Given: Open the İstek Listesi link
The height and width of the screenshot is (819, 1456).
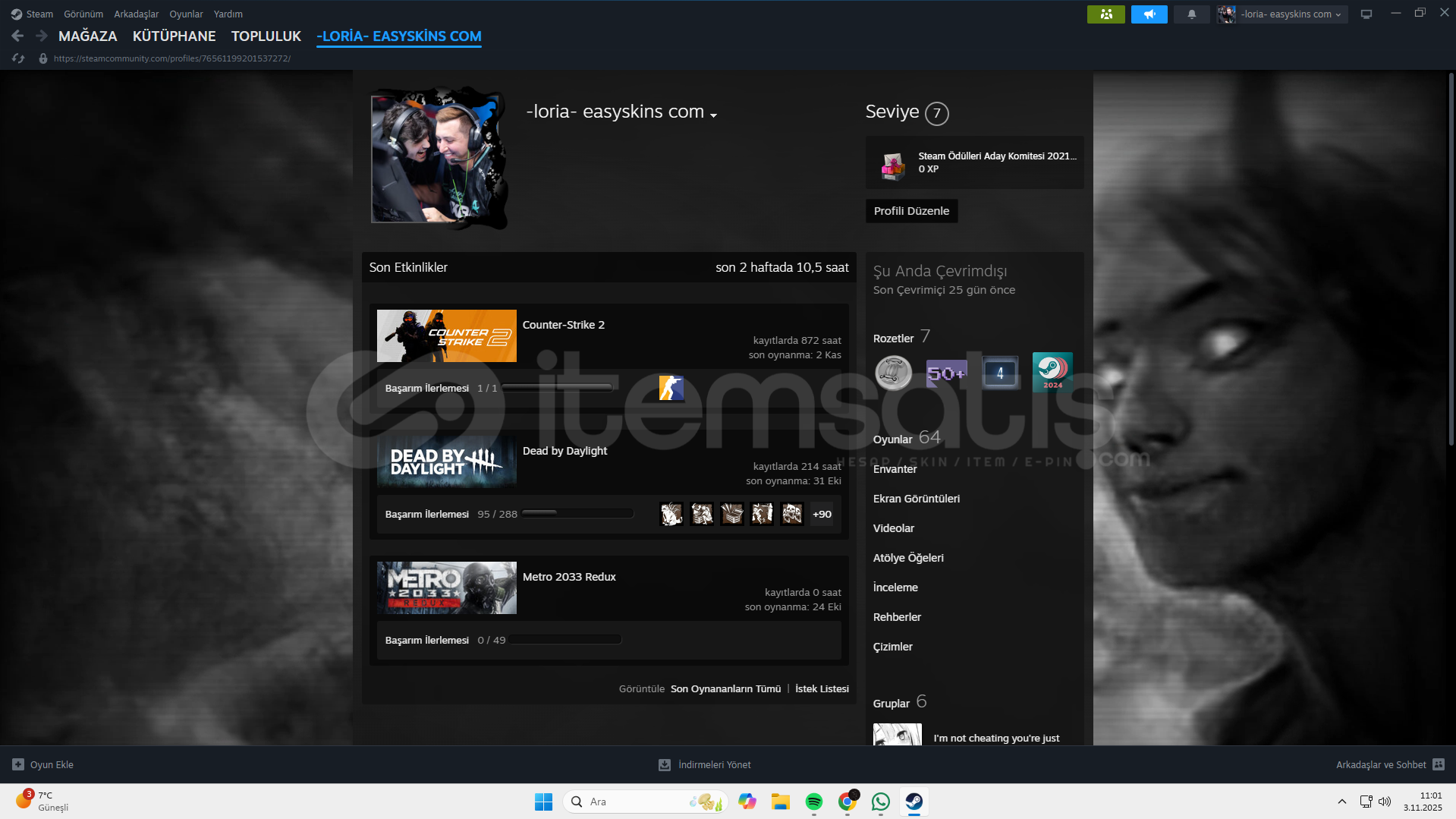Looking at the screenshot, I should point(822,688).
